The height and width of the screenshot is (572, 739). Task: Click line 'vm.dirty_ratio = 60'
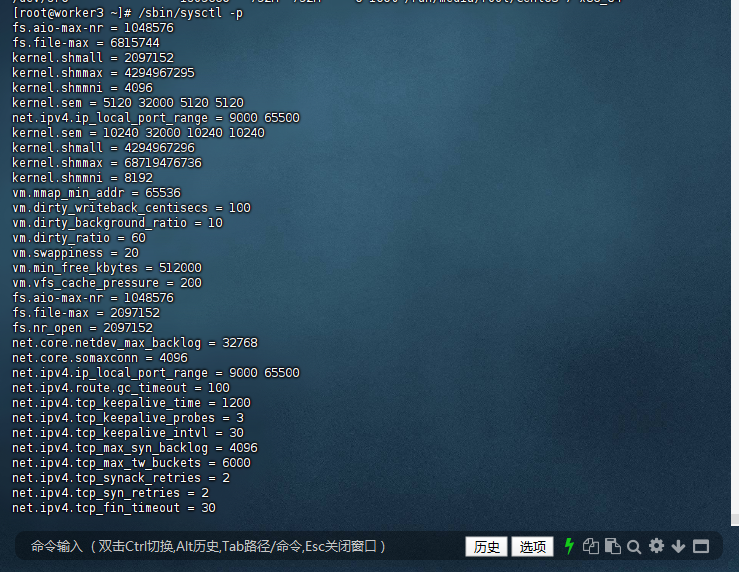pos(79,238)
